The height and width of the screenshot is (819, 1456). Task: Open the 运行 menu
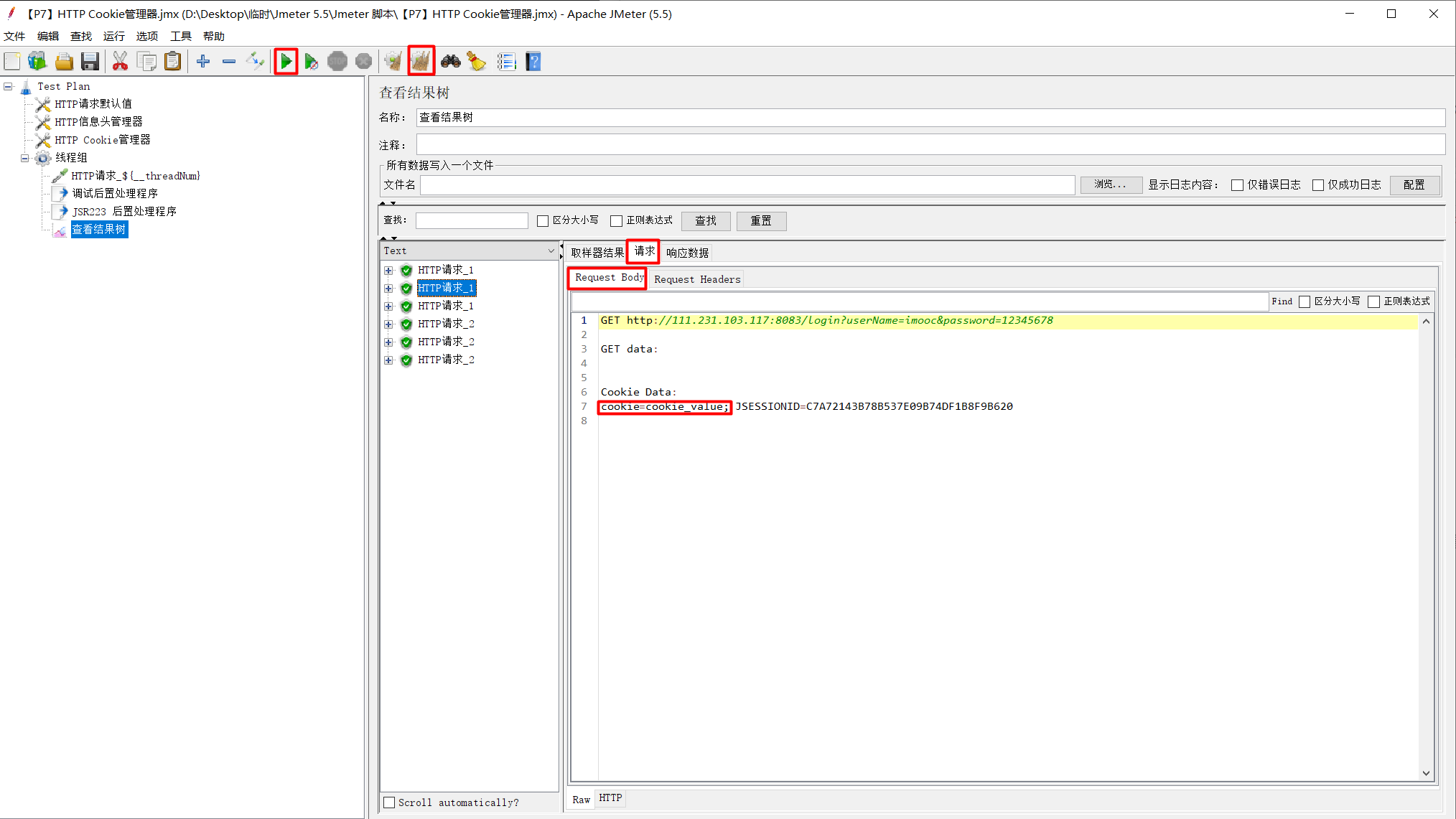pyautogui.click(x=113, y=36)
